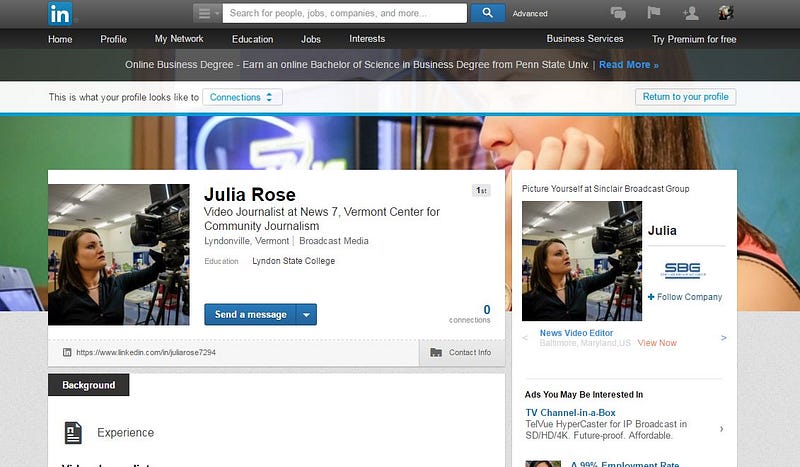This screenshot has height=467, width=800.
Task: Click the plus icon next to Follow Company
Action: pos(651,297)
